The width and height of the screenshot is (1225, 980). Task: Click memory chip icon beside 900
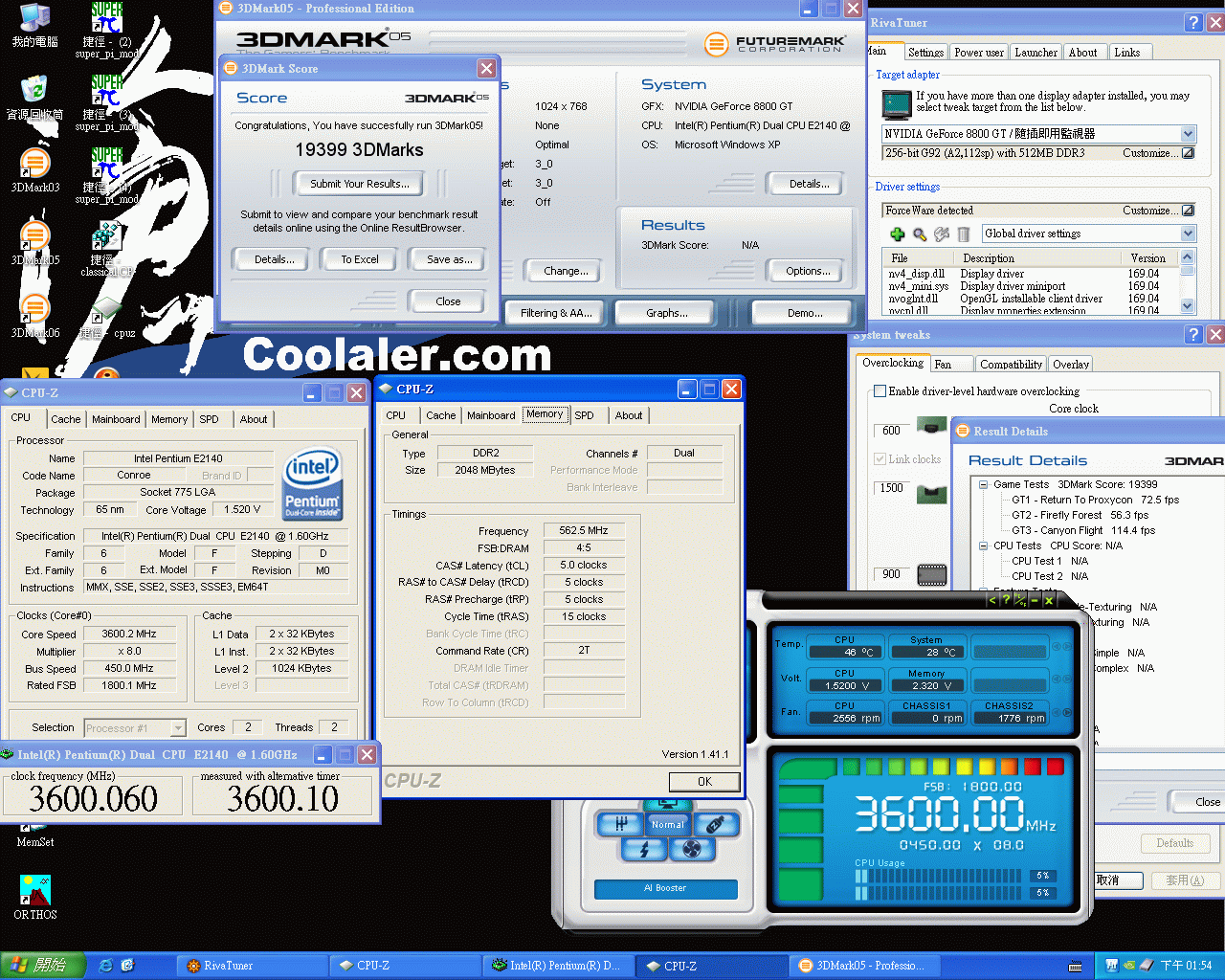click(x=932, y=574)
